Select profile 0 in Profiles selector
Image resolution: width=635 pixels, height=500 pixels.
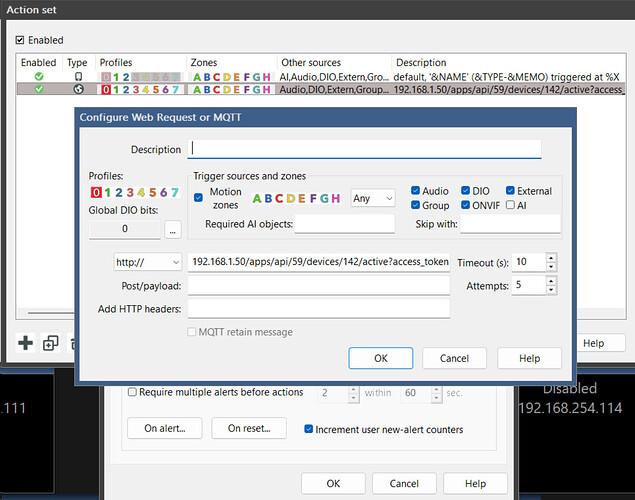click(96, 193)
